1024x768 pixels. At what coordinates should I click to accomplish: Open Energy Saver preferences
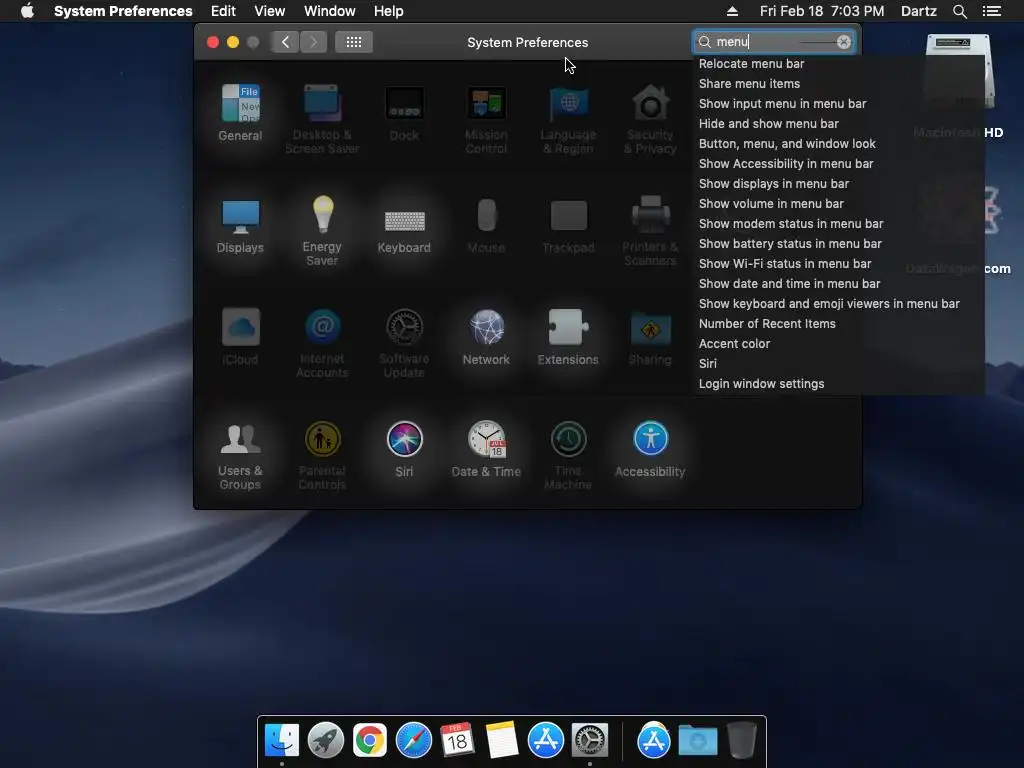tap(322, 231)
